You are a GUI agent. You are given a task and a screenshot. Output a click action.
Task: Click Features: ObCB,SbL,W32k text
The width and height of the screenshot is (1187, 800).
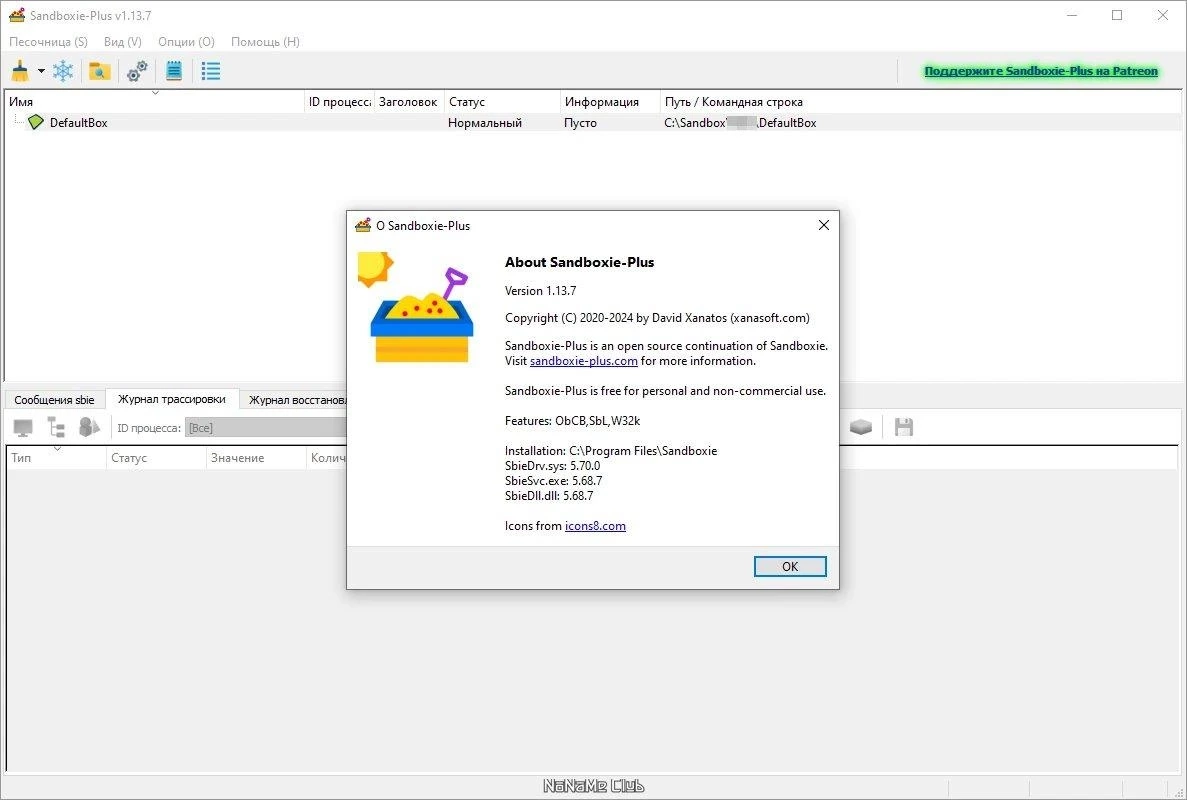[x=572, y=421]
